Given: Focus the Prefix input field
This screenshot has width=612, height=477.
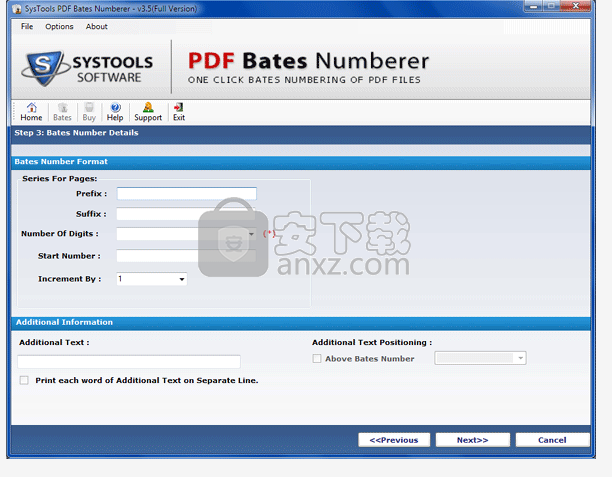Looking at the screenshot, I should coord(187,194).
